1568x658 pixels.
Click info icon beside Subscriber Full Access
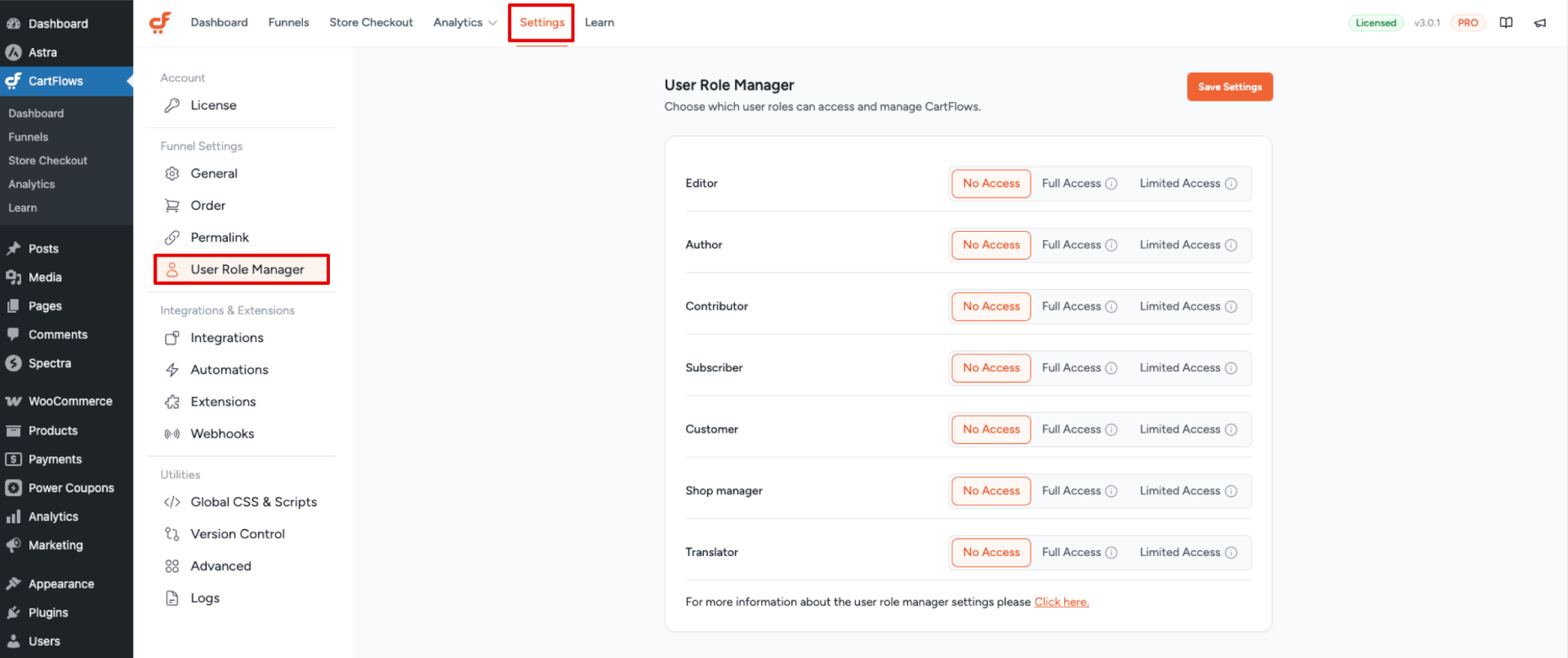(x=1111, y=368)
